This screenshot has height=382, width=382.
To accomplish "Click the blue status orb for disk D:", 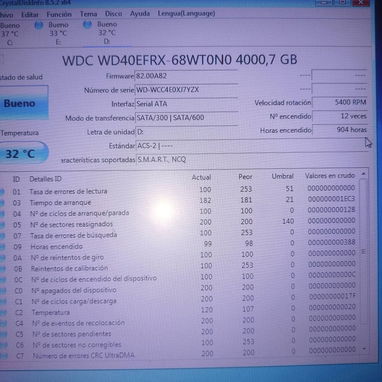I will pos(87,24).
